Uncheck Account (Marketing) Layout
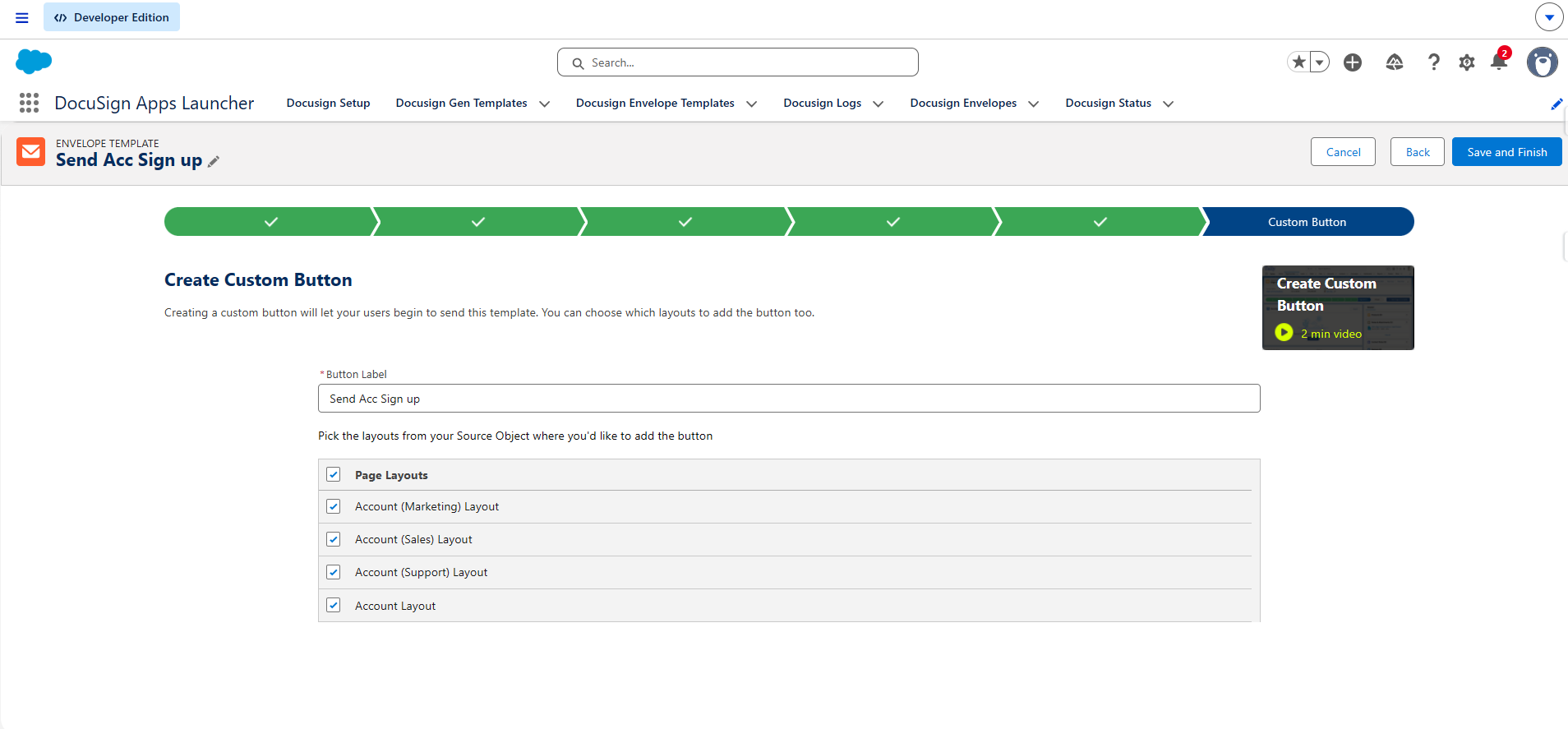This screenshot has width=1568, height=729. click(333, 506)
